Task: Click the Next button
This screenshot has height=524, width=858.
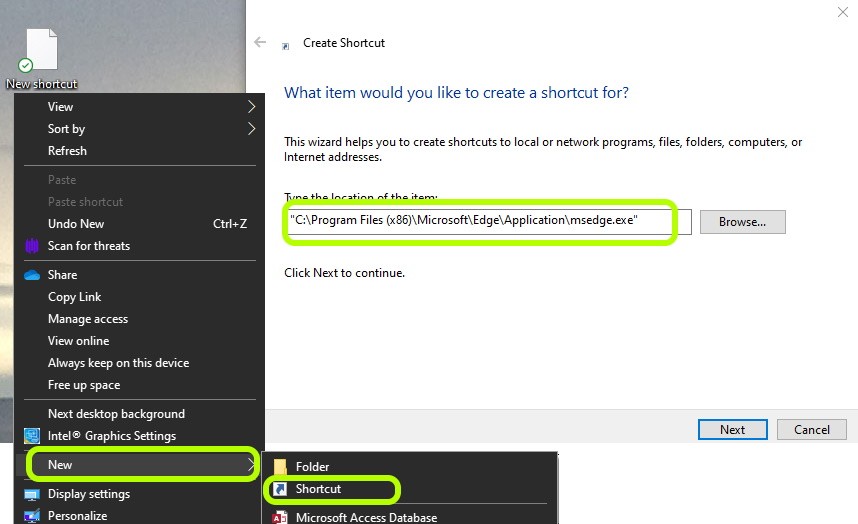Action: click(732, 430)
